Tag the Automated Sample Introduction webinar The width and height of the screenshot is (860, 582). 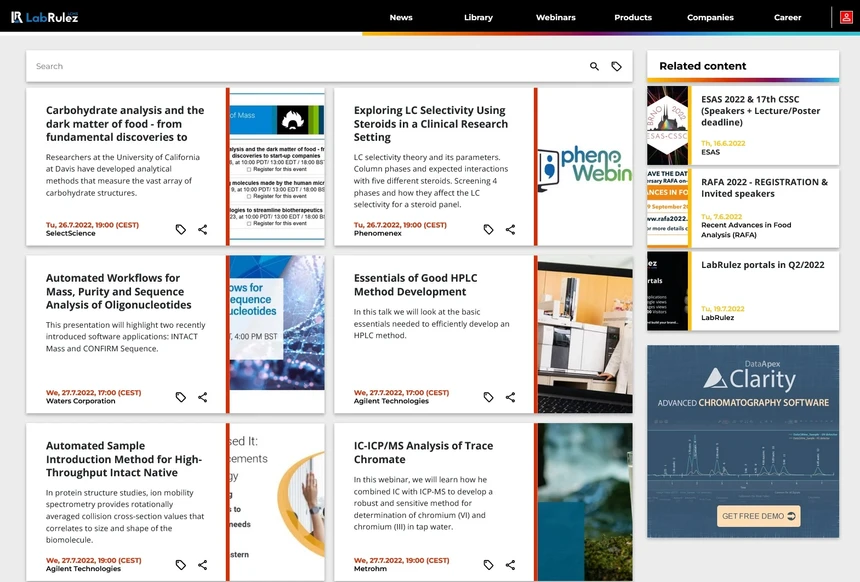180,565
